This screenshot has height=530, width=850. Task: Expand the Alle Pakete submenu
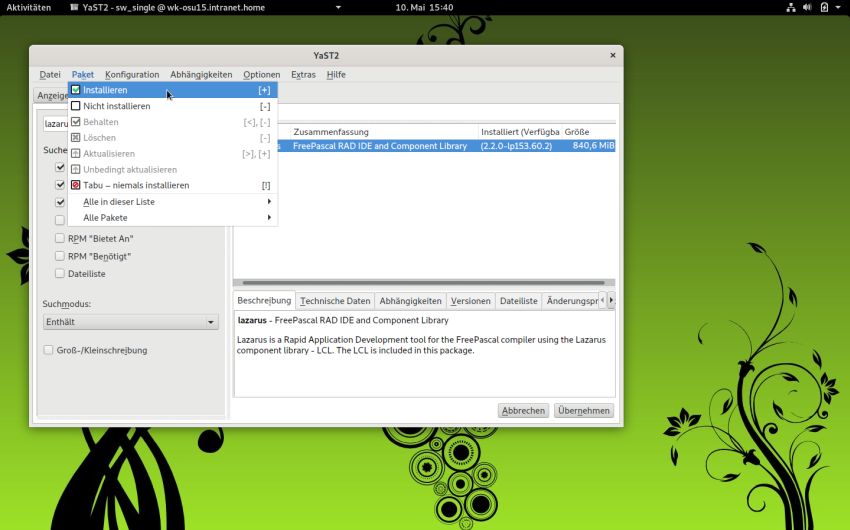click(173, 217)
